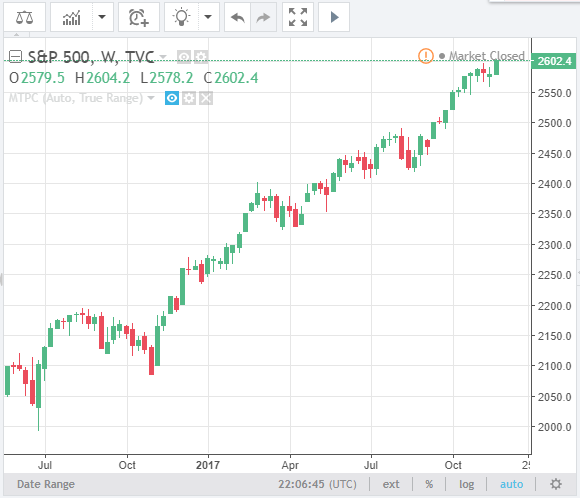
Task: Click the low value 2578.2
Action: coord(171,78)
